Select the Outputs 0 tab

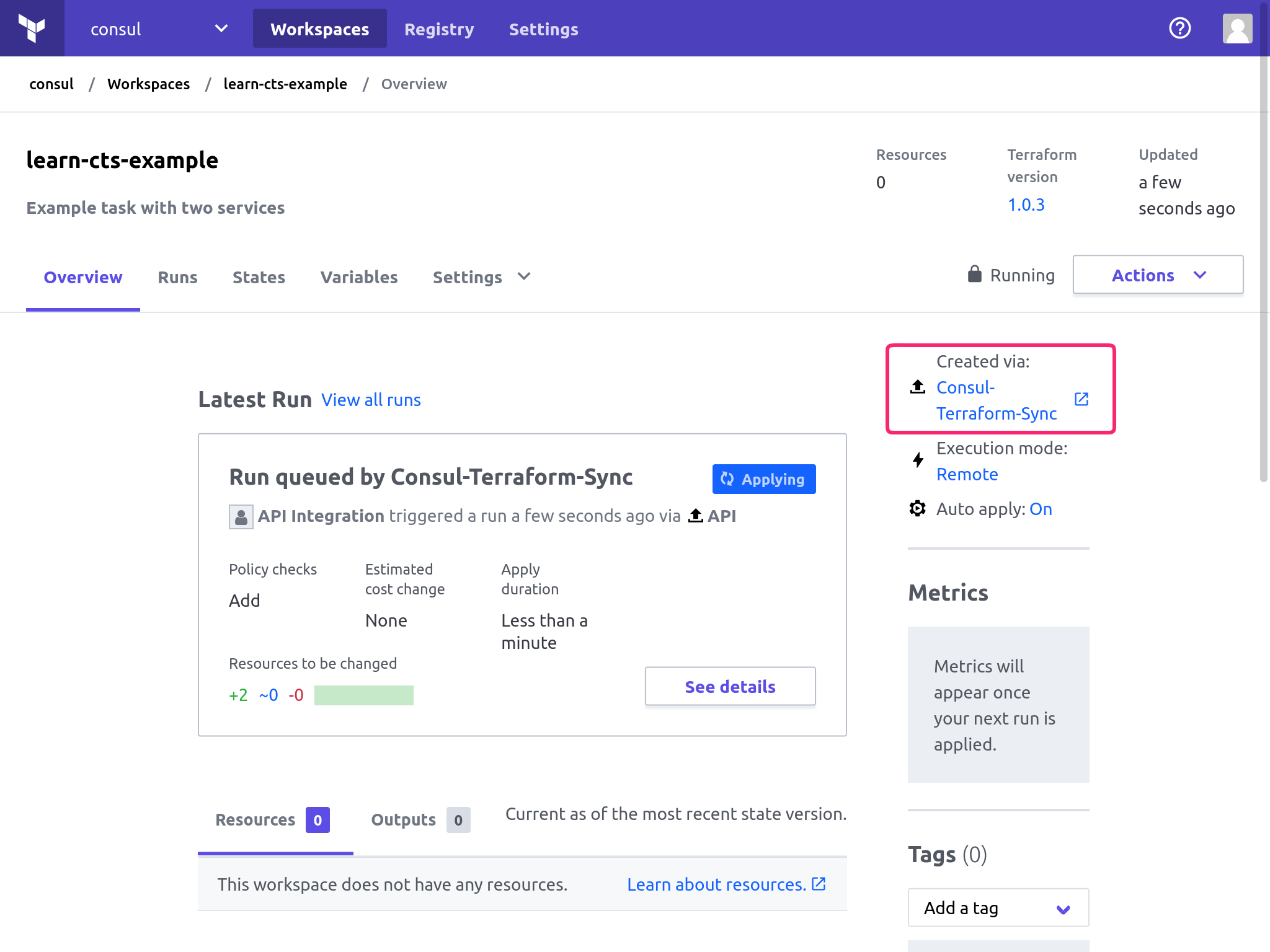[420, 820]
